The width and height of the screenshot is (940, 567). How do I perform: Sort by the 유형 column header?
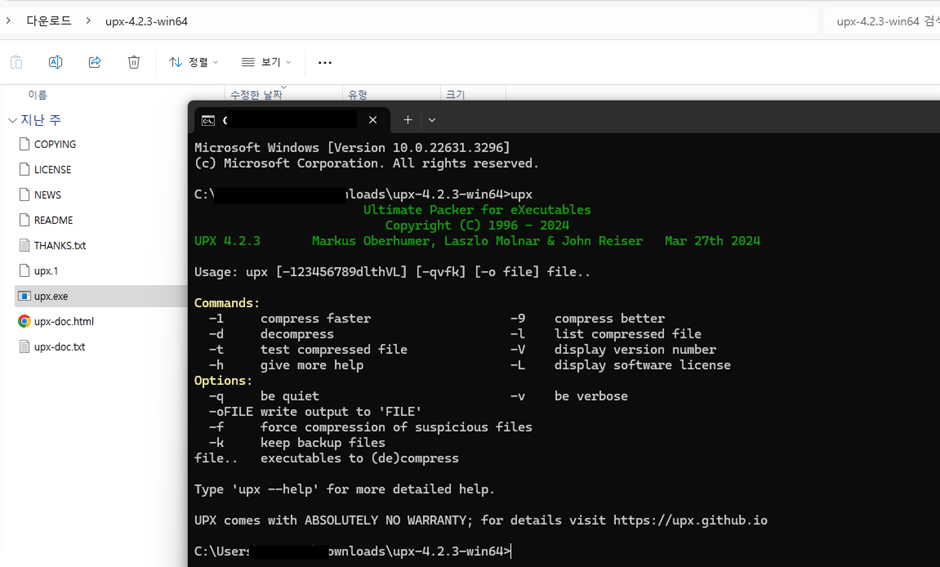pos(357,95)
